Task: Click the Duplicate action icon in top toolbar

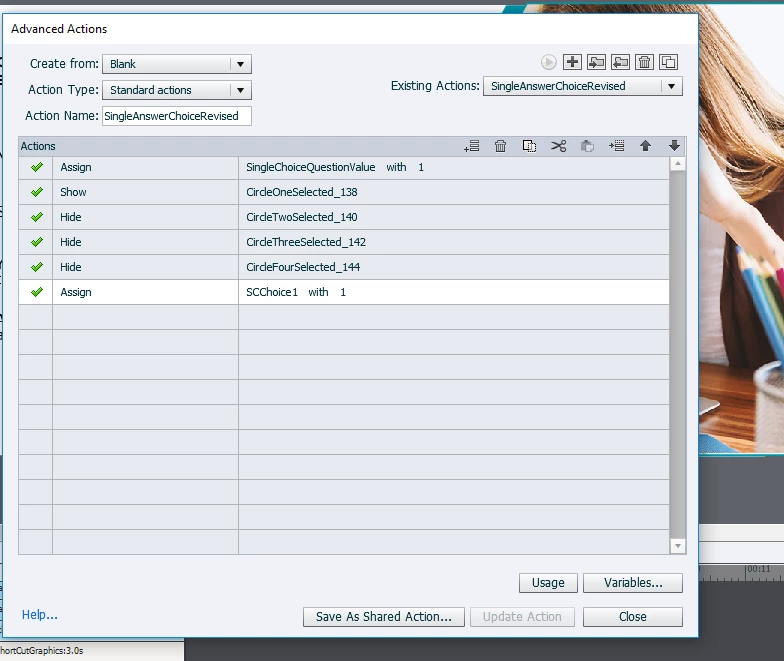Action: 668,62
